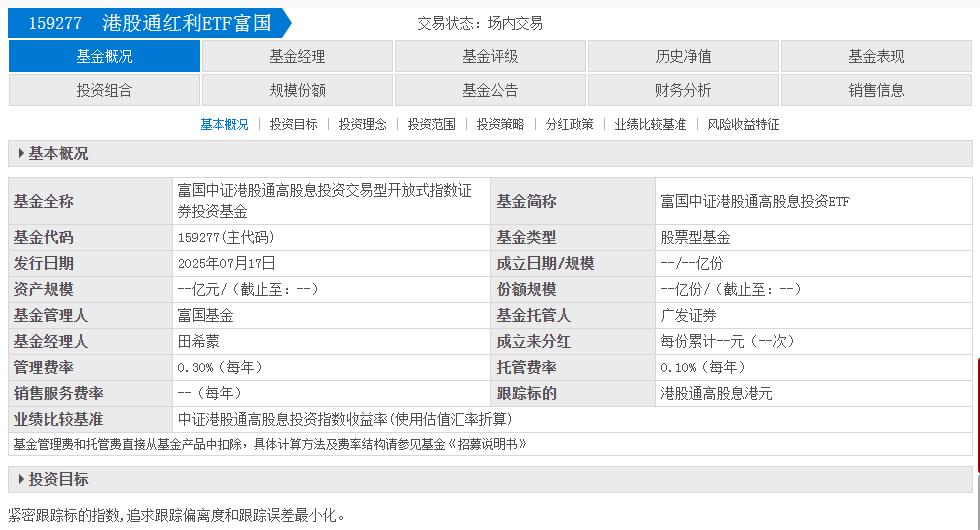Collapse the 投资目标 section triangle

tap(21, 479)
